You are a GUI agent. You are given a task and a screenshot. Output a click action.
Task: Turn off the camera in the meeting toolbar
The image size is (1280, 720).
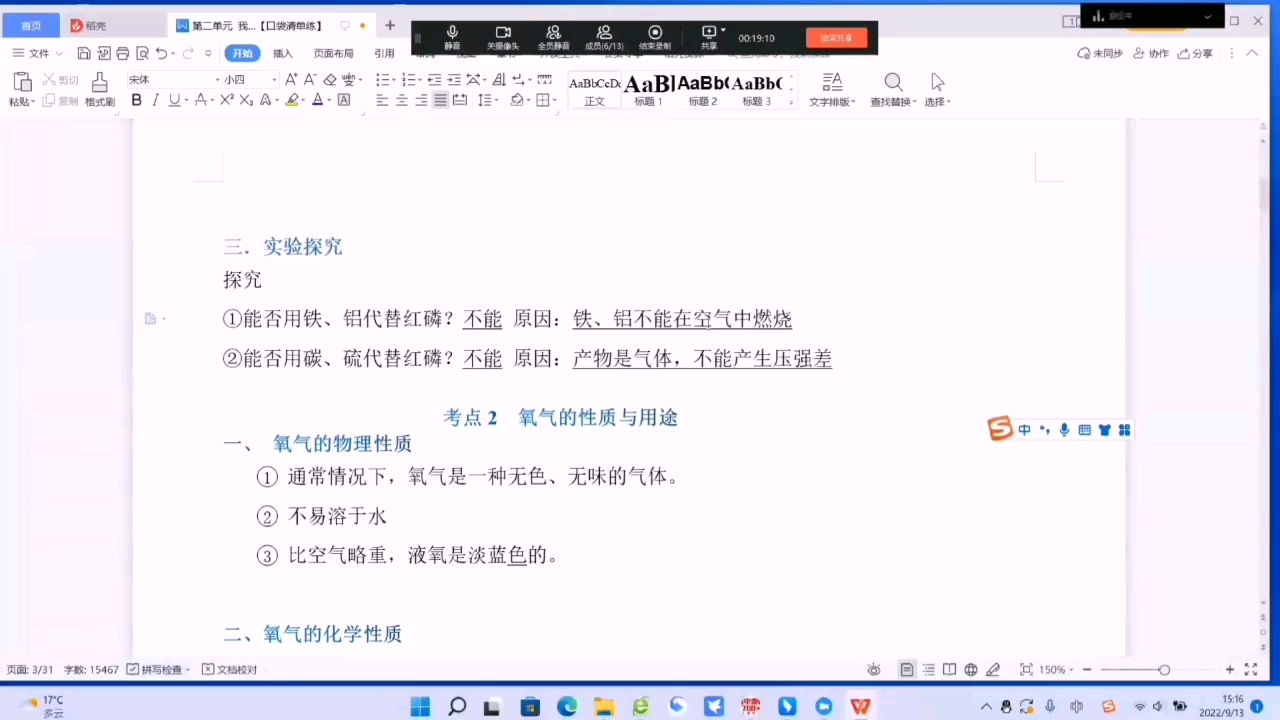504,37
